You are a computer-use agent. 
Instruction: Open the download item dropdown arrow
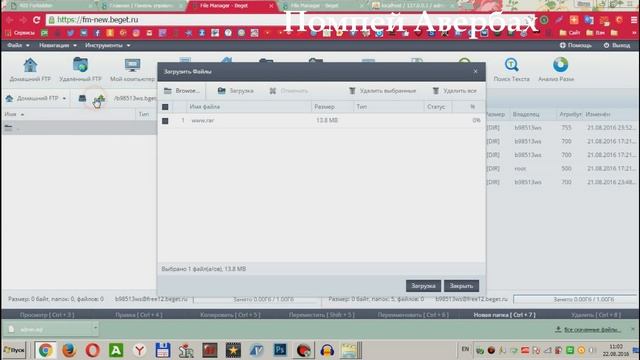coord(95,327)
